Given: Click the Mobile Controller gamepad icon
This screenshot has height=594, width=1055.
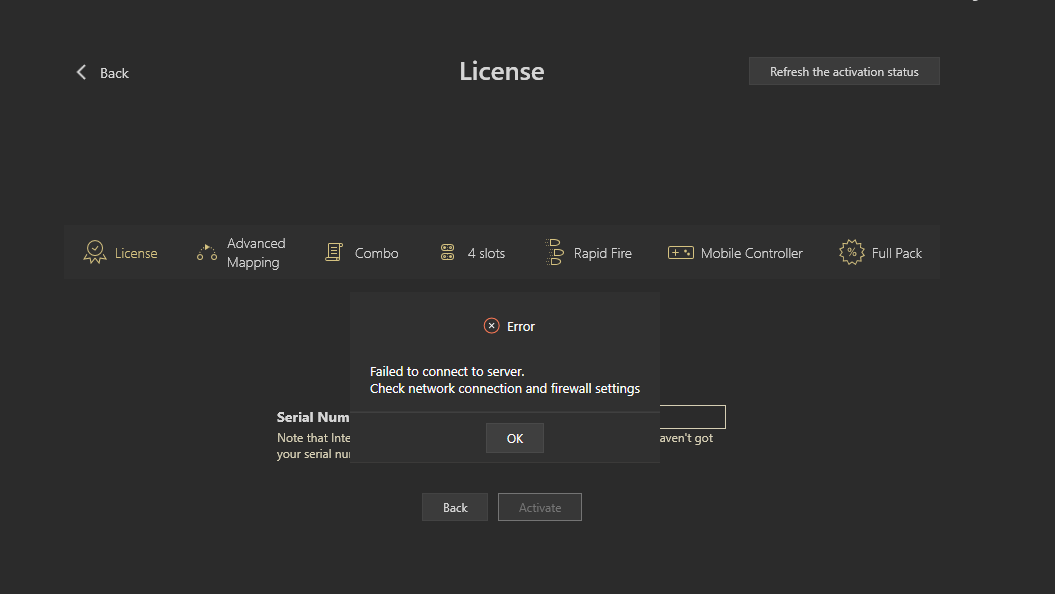Looking at the screenshot, I should tap(681, 253).
